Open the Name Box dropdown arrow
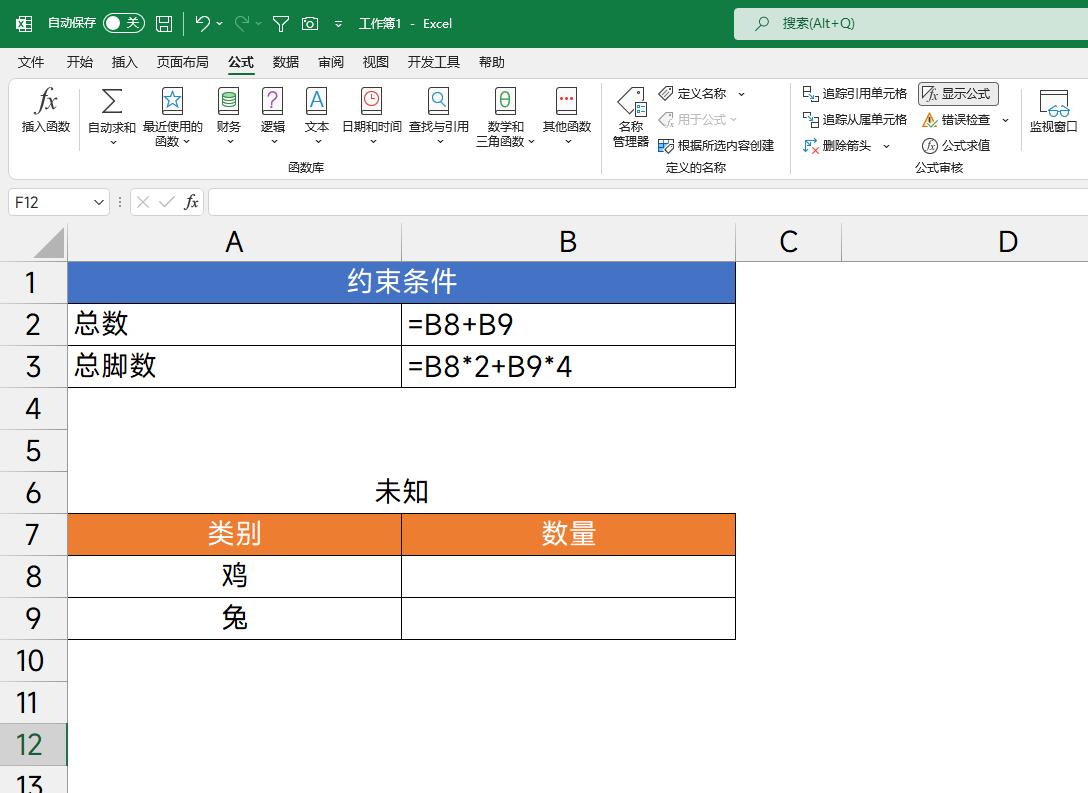This screenshot has width=1088, height=793. point(99,203)
